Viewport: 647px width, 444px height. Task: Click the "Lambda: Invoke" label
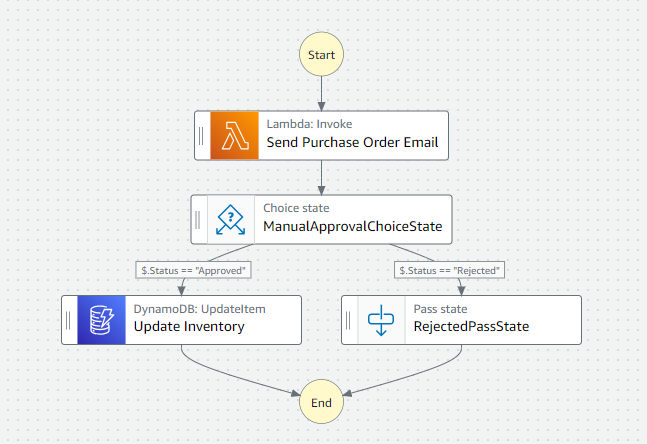[309, 124]
